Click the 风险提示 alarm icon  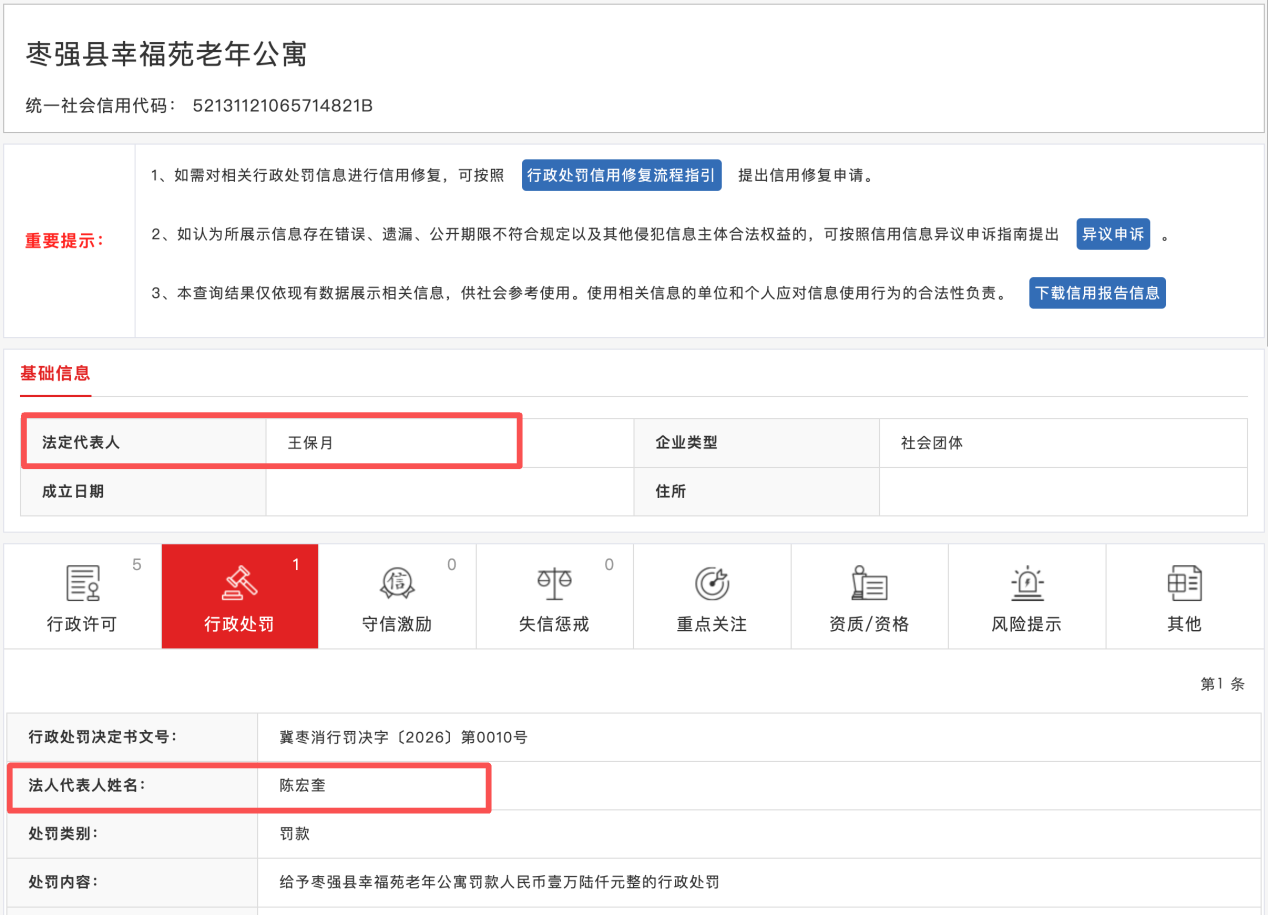click(1026, 583)
